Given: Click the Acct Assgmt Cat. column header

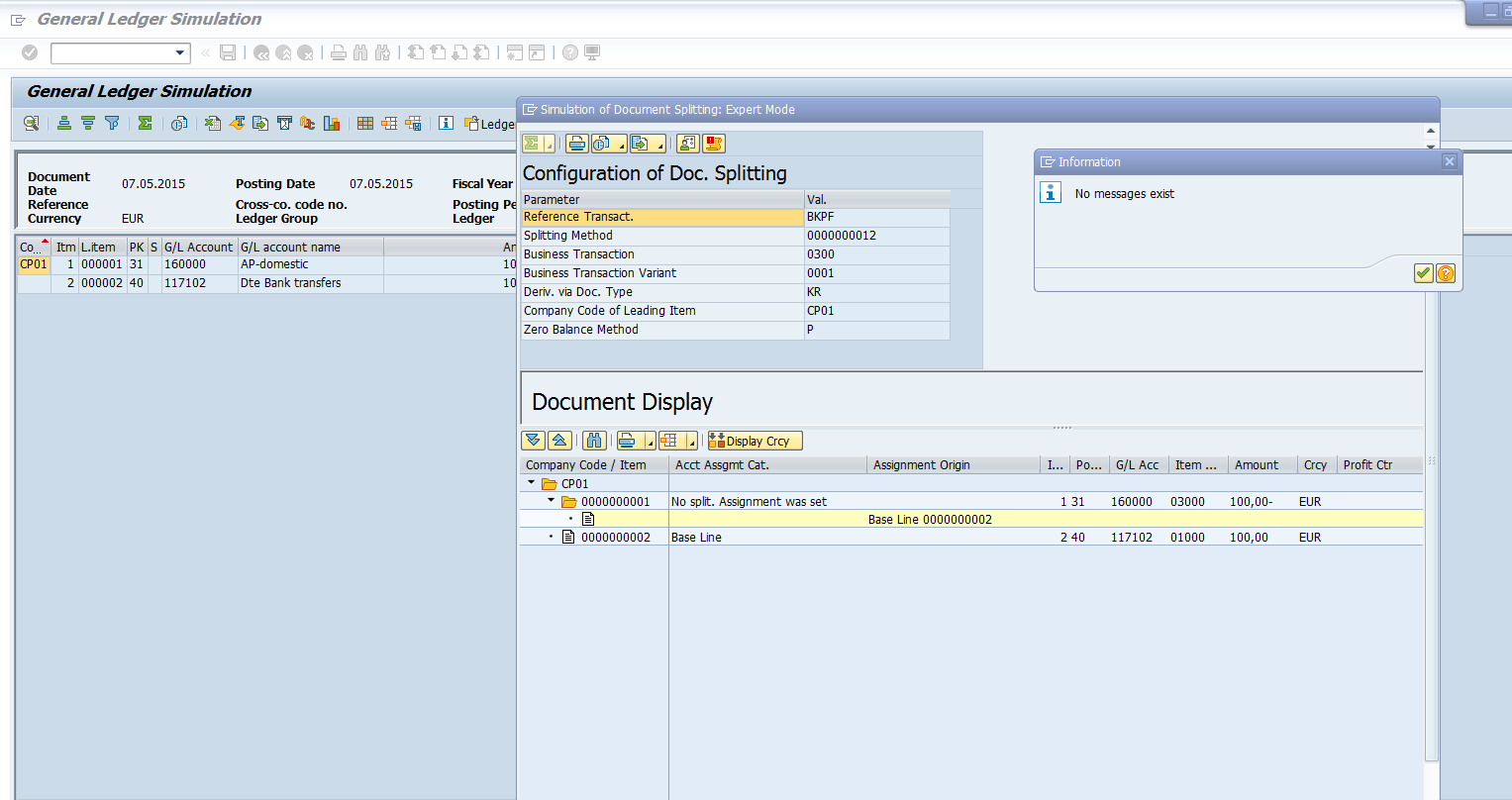Looking at the screenshot, I should [768, 464].
